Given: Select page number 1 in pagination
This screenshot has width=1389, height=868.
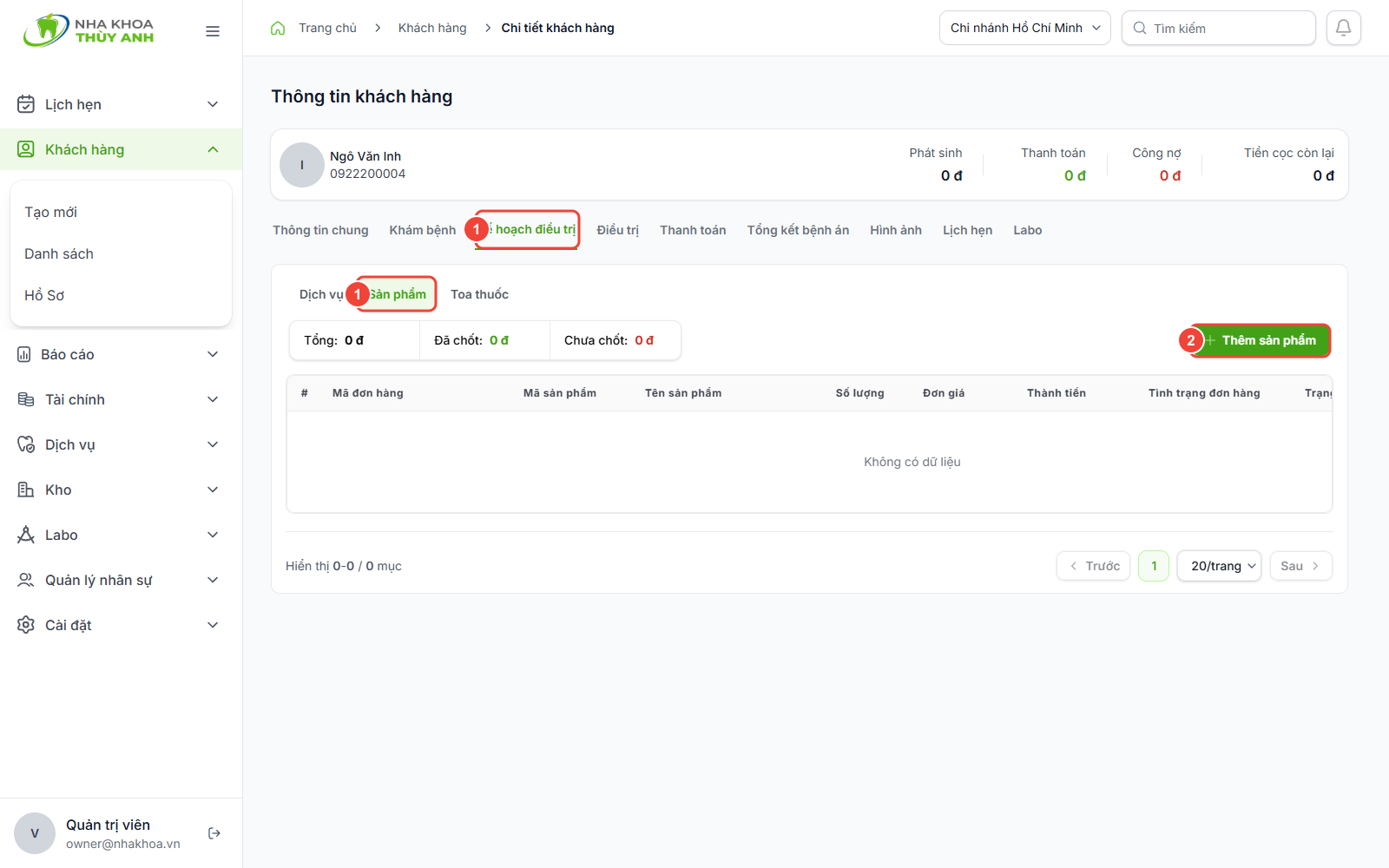Looking at the screenshot, I should [x=1154, y=566].
